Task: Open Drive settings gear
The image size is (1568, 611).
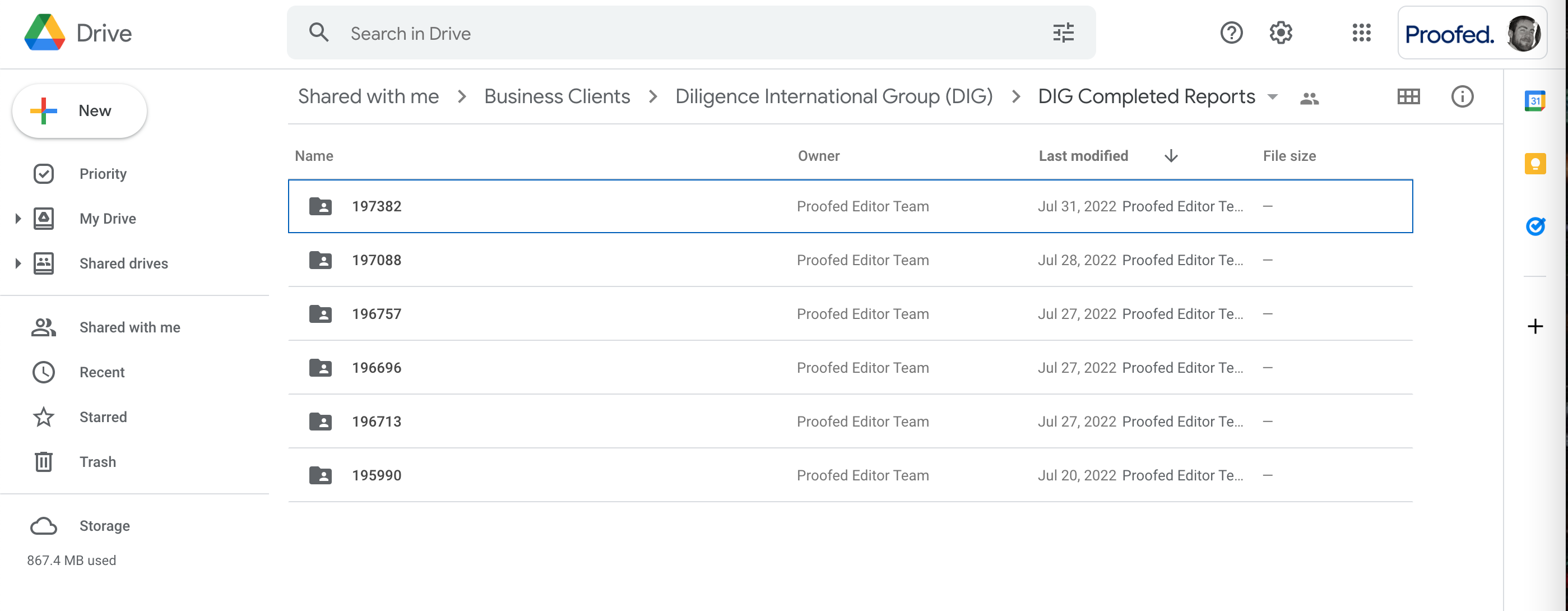Action: tap(1281, 33)
